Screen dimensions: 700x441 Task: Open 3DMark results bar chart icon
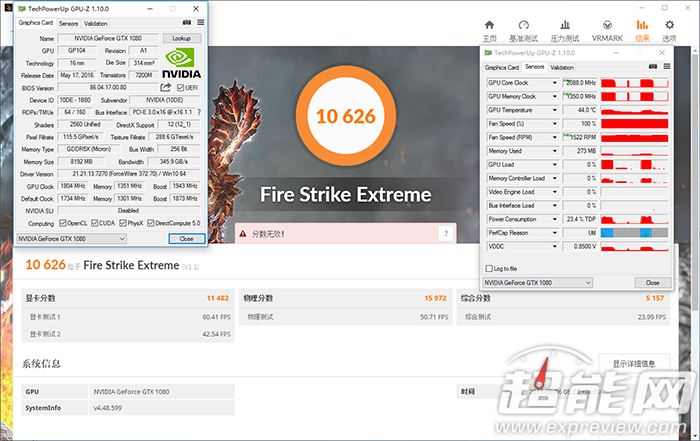click(x=642, y=25)
